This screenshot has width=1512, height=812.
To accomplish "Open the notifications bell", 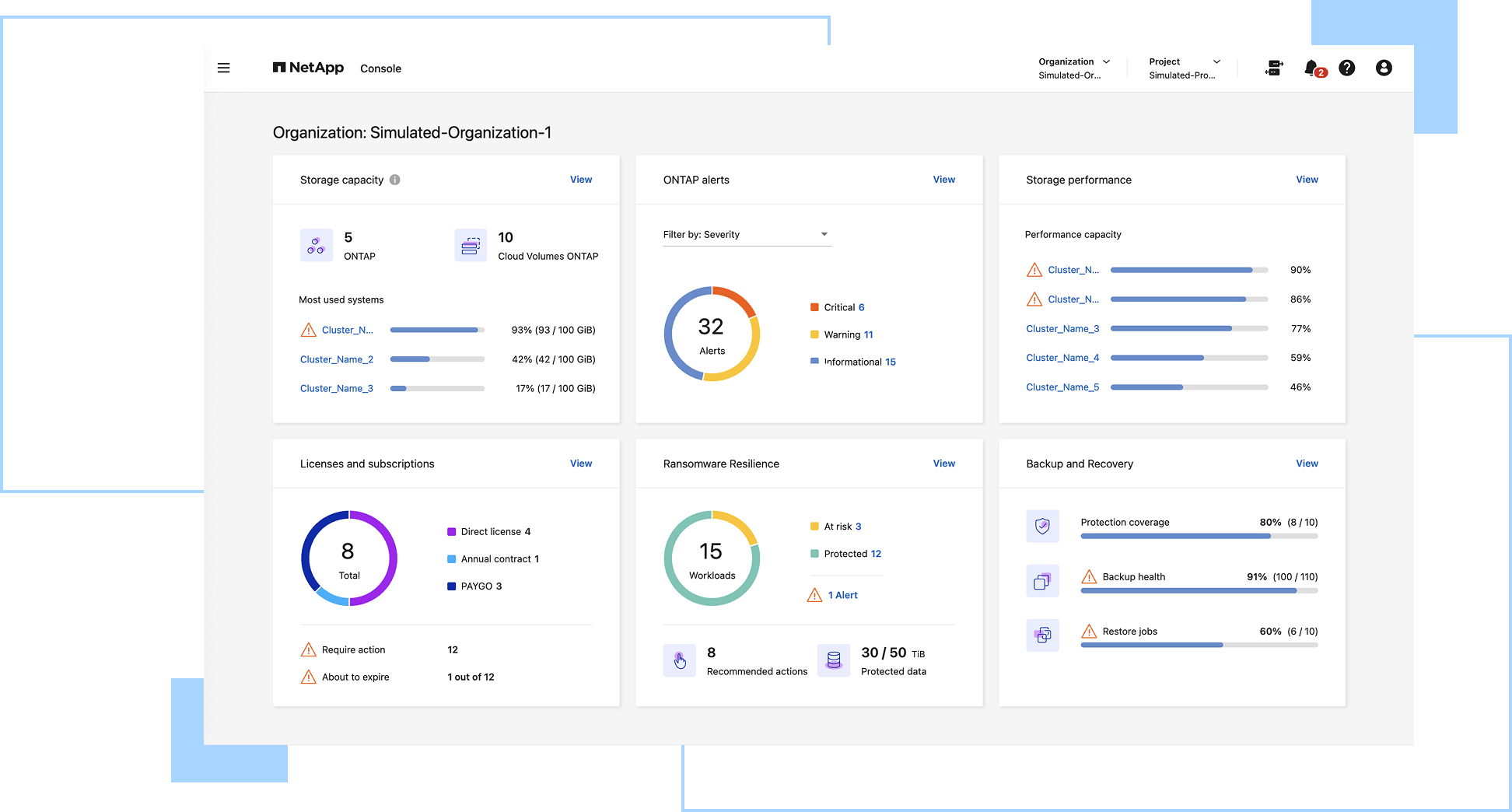I will point(1311,68).
